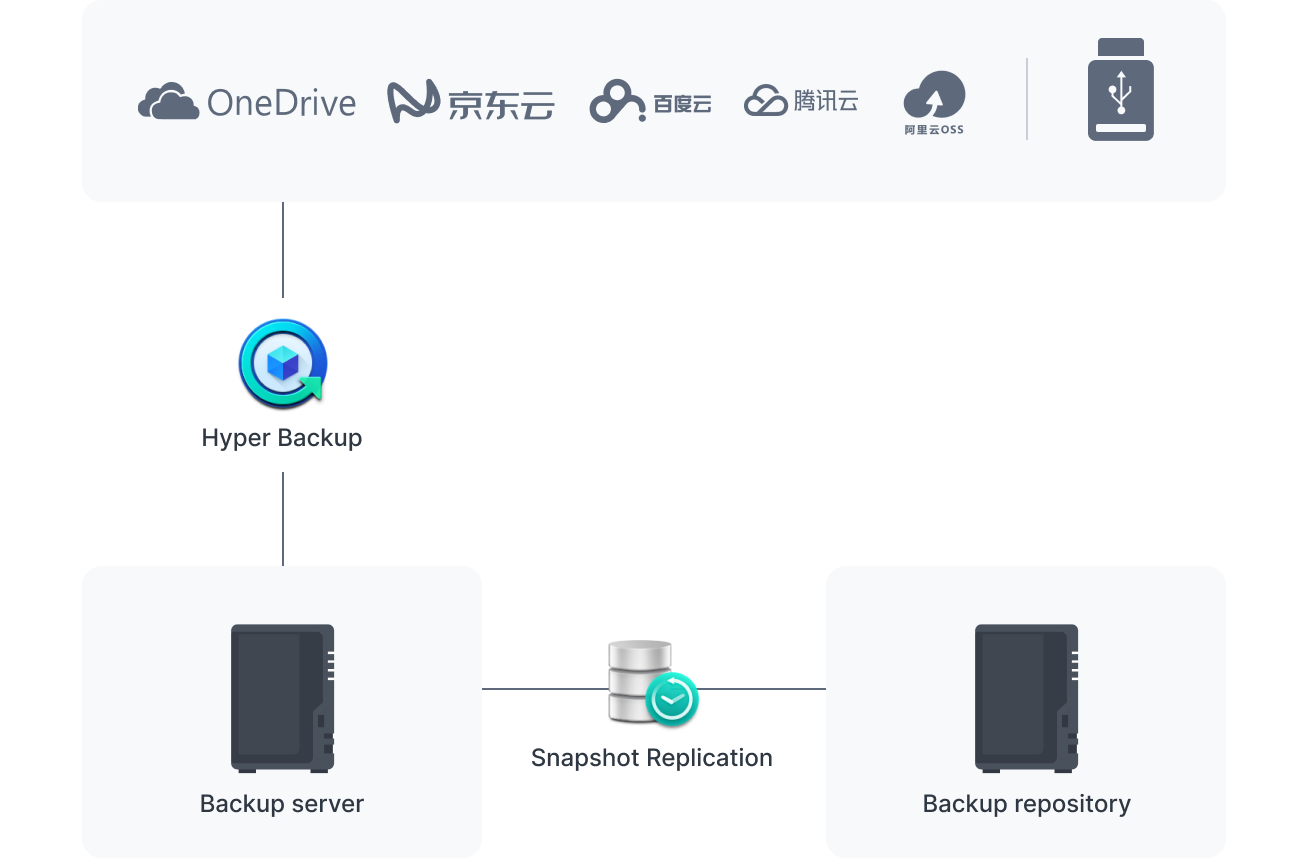Select the 京东云 text label

point(500,104)
